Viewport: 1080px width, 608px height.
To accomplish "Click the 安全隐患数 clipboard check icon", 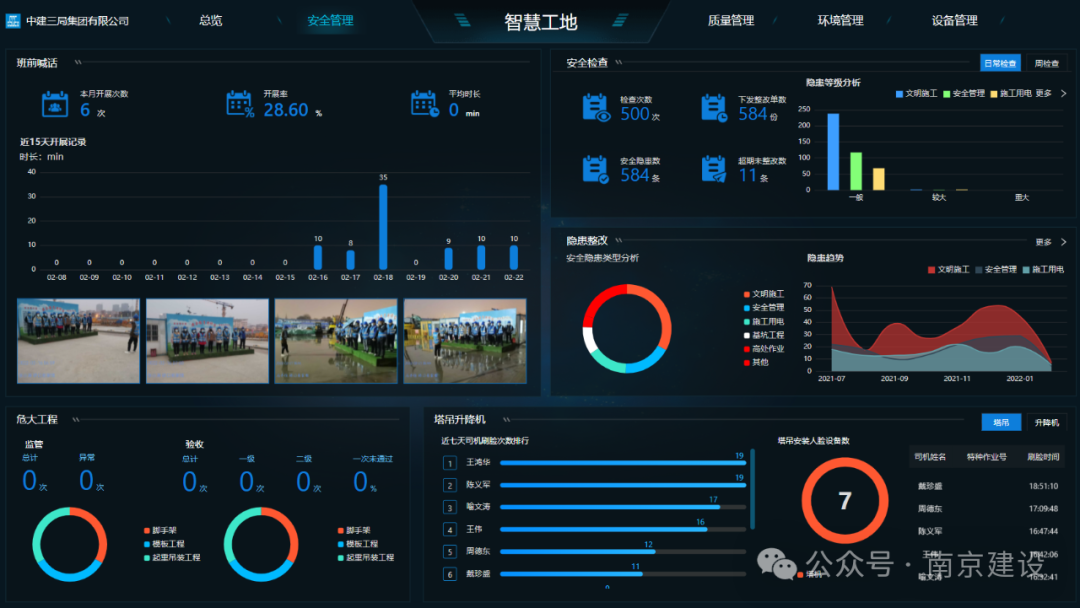I will point(595,169).
